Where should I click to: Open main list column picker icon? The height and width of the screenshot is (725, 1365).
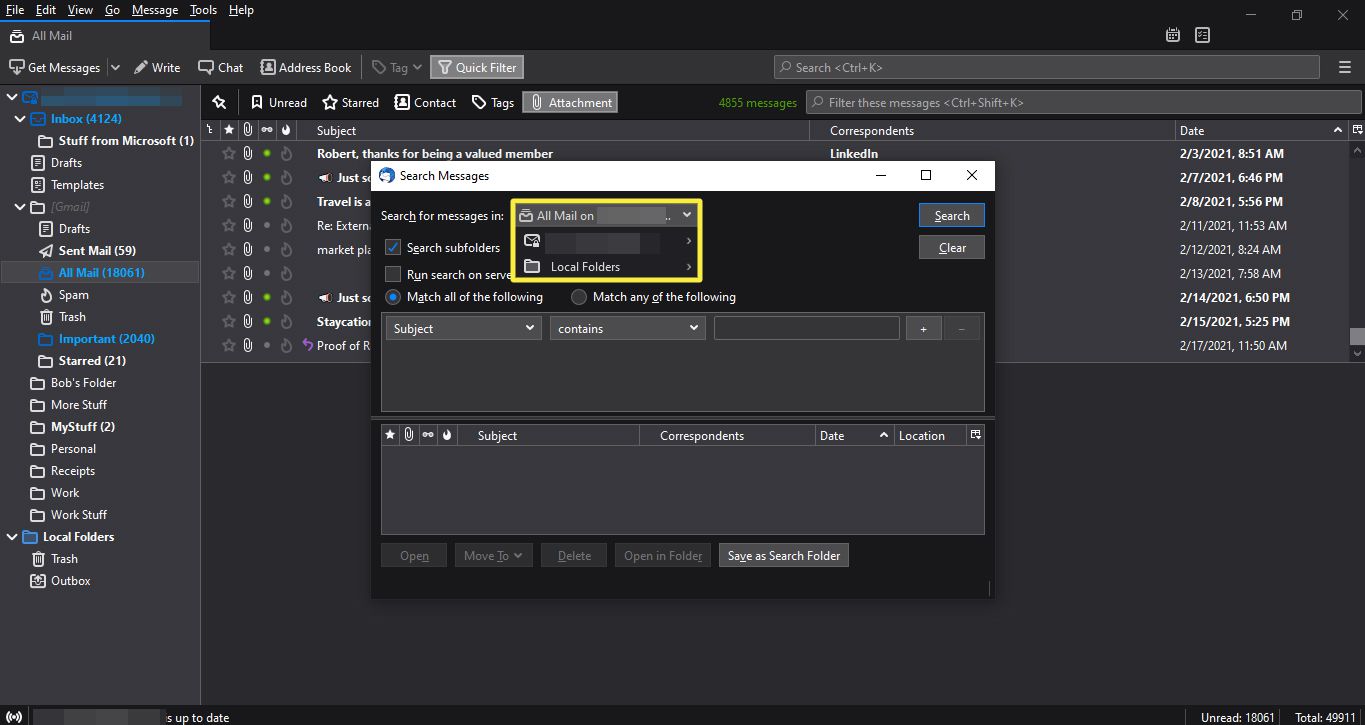click(x=1357, y=130)
